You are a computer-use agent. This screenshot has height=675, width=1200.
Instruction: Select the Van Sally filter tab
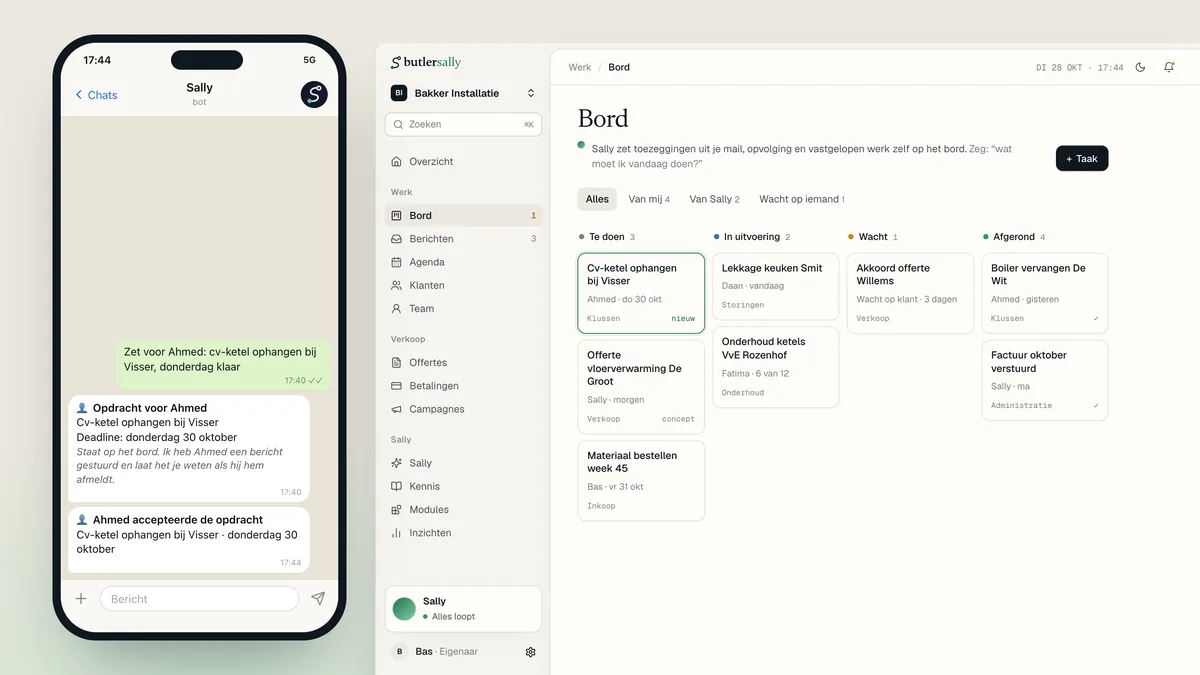click(714, 199)
